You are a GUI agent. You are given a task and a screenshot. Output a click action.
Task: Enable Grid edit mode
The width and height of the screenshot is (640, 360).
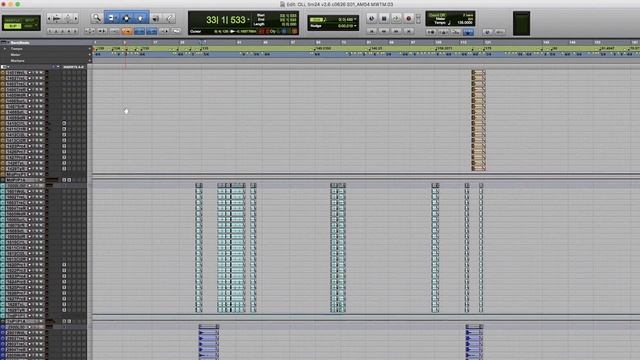(x=30, y=26)
